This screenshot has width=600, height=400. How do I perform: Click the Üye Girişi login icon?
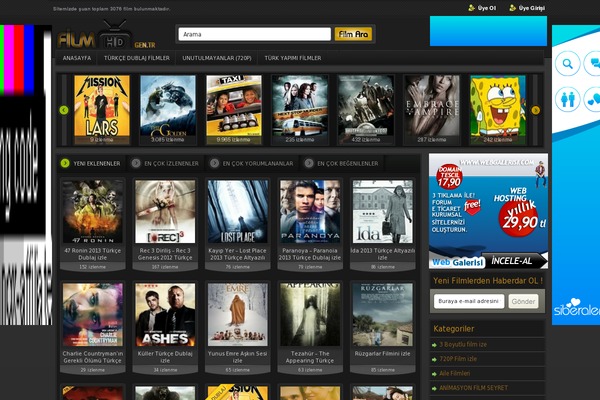tap(512, 8)
